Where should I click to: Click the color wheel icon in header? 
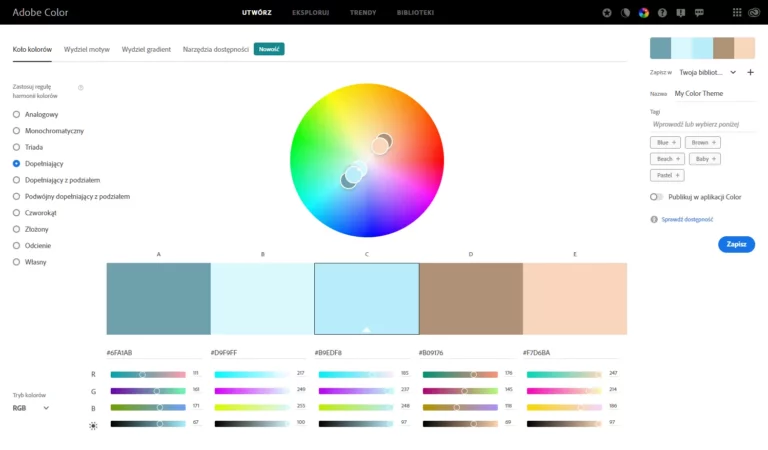tap(643, 13)
